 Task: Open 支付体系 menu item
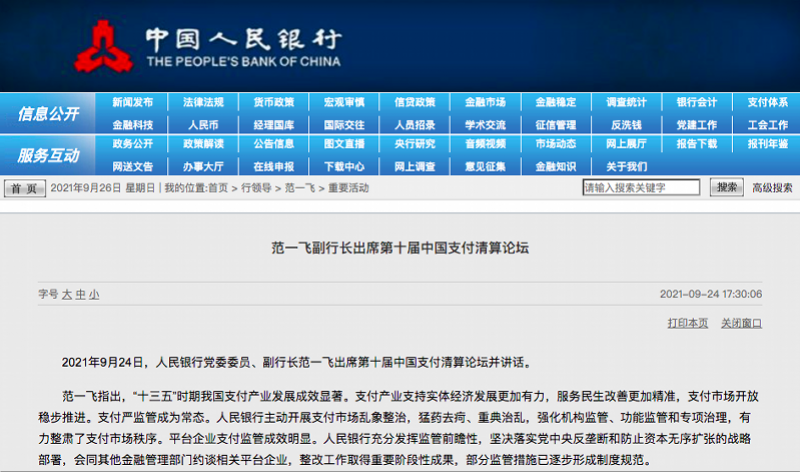tap(768, 102)
